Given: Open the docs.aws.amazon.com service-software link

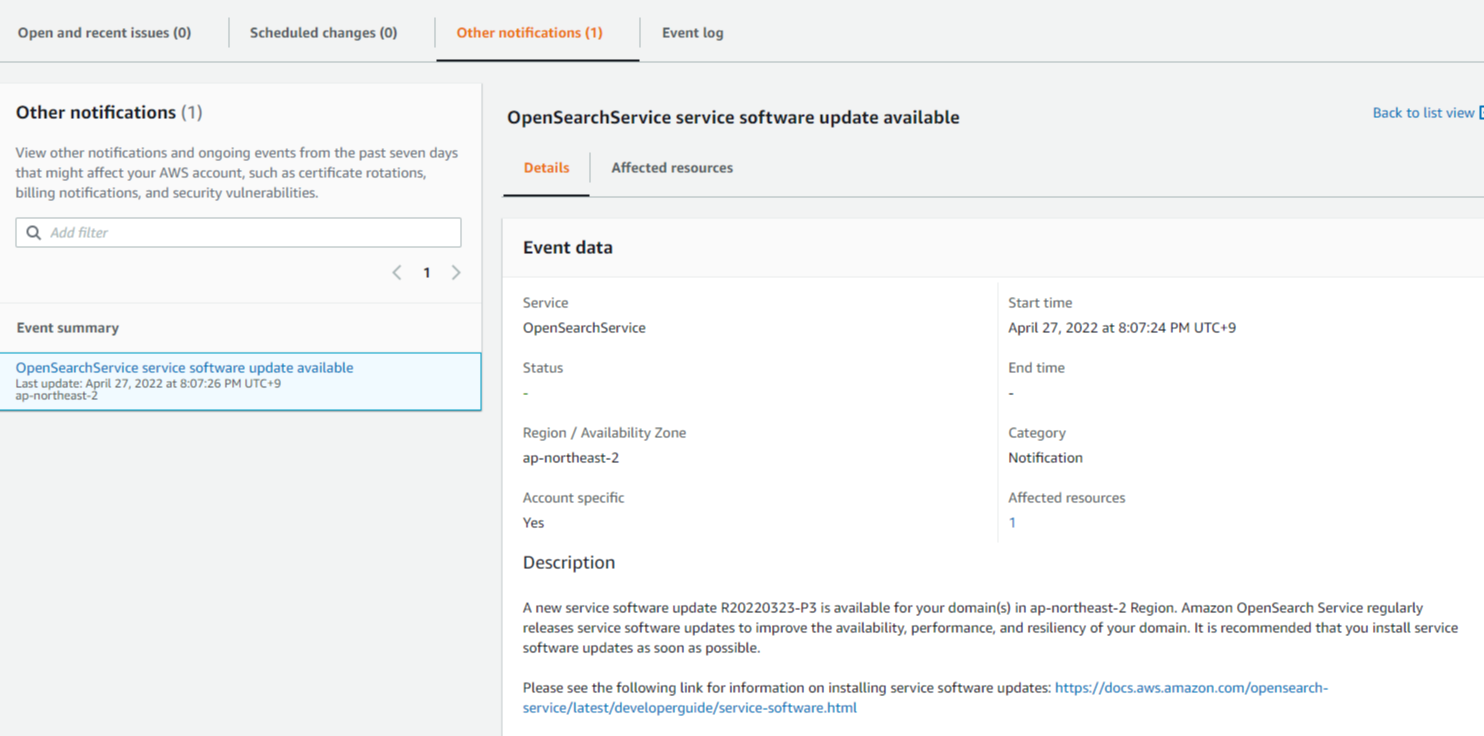Looking at the screenshot, I should (x=925, y=698).
